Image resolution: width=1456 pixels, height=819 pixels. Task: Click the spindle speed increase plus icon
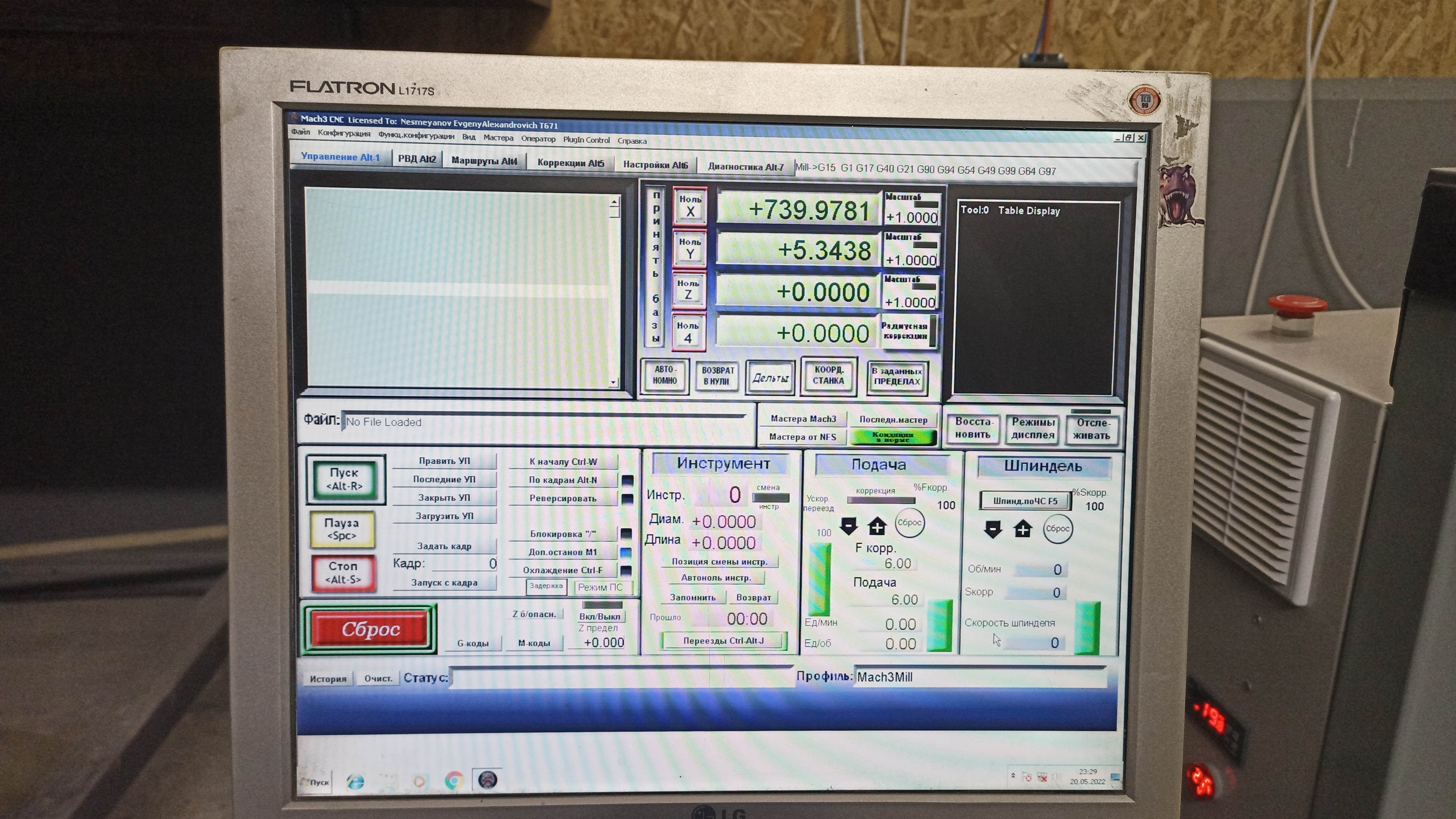[1023, 529]
